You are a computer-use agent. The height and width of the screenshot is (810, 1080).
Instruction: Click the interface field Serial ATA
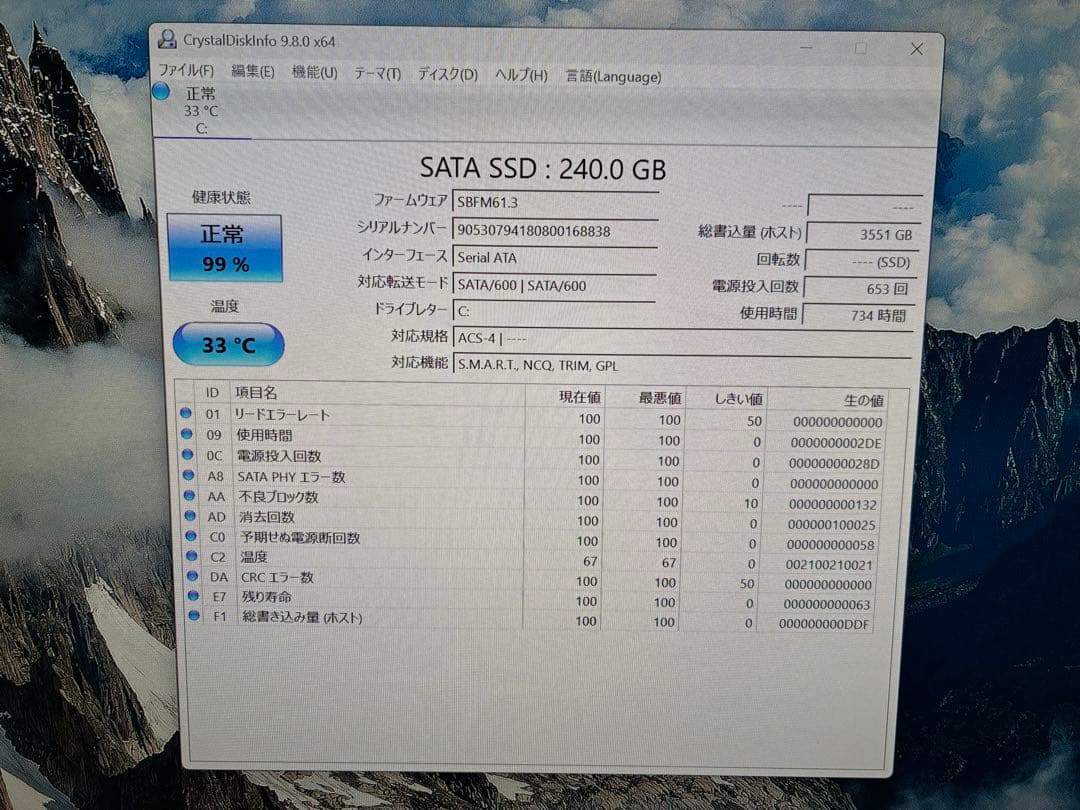point(555,258)
